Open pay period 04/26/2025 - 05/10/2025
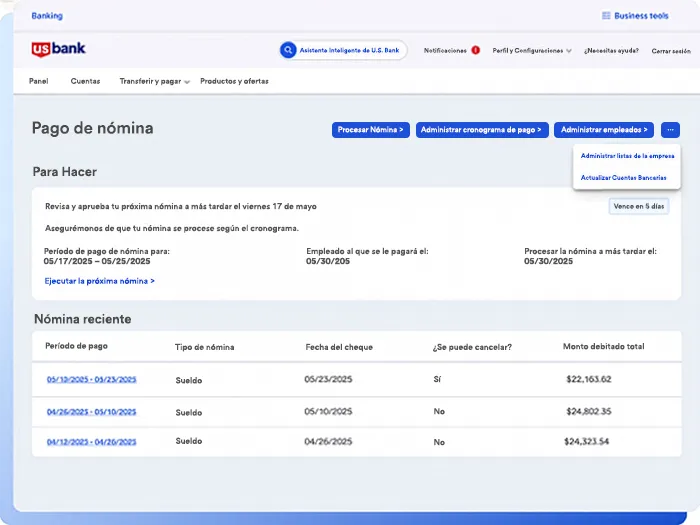This screenshot has height=525, width=700. (91, 412)
